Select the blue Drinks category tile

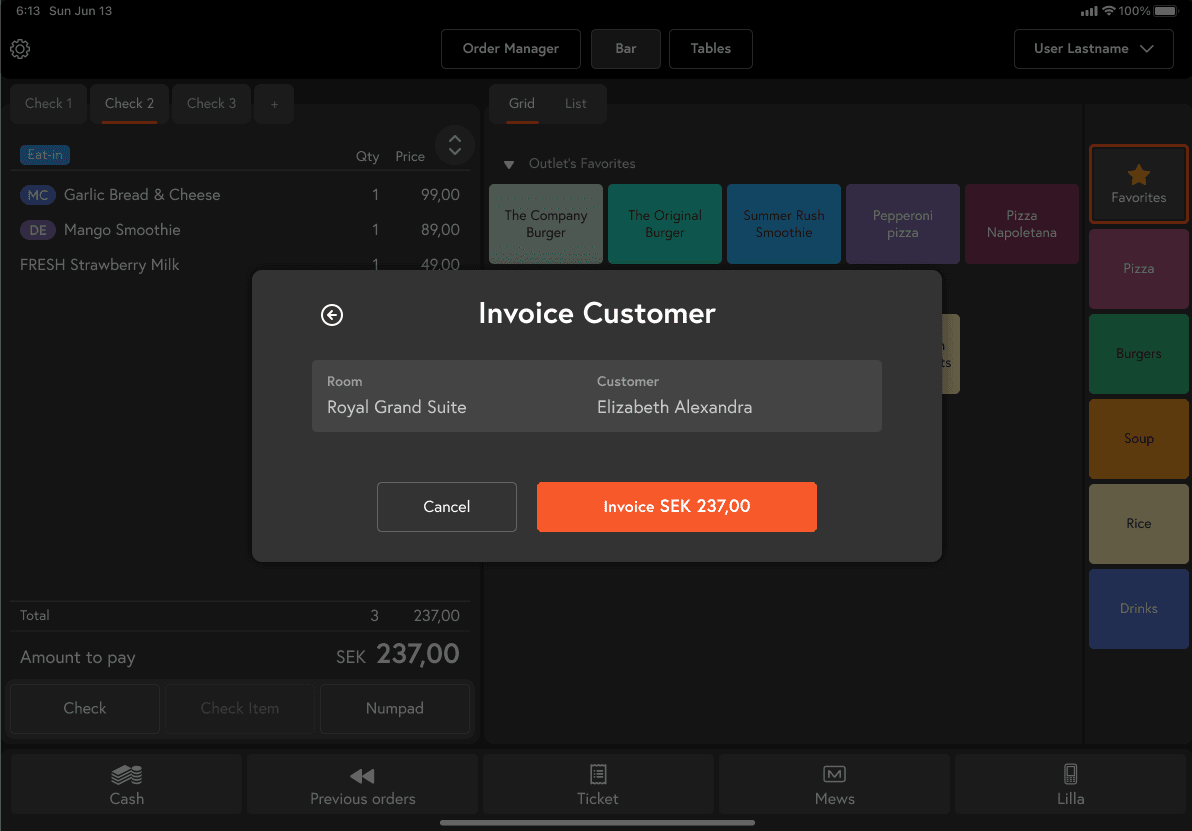point(1138,609)
